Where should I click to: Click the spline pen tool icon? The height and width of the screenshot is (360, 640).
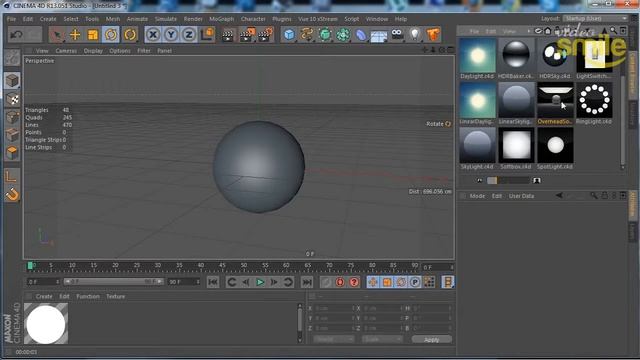pos(307,35)
